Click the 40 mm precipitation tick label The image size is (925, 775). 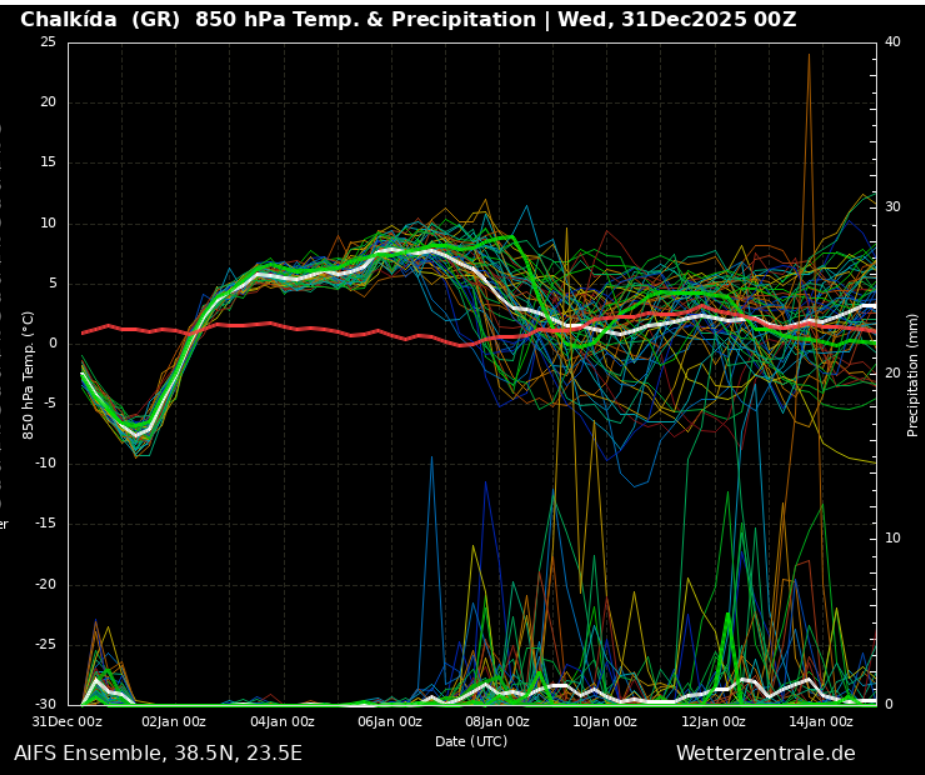(892, 41)
